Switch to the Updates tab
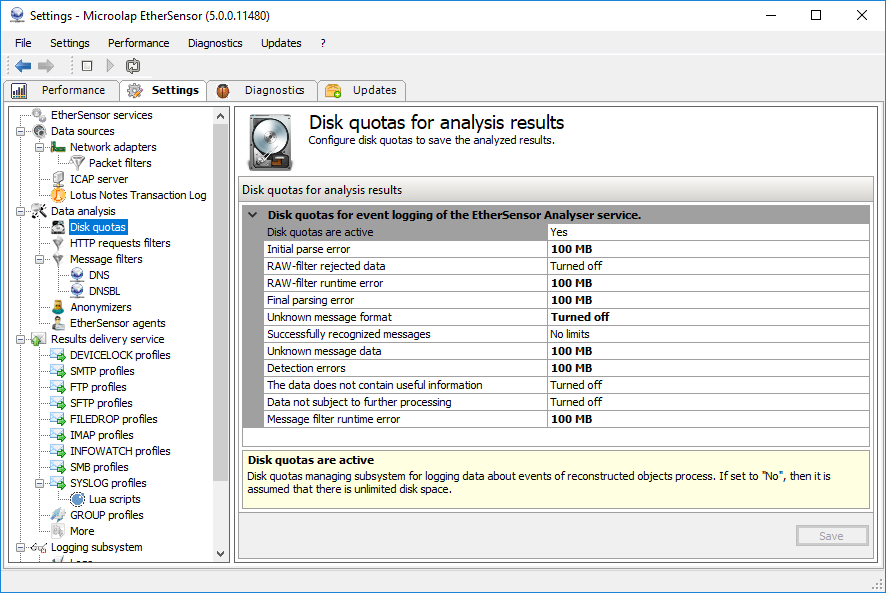Image resolution: width=886 pixels, height=593 pixels. 362,90
